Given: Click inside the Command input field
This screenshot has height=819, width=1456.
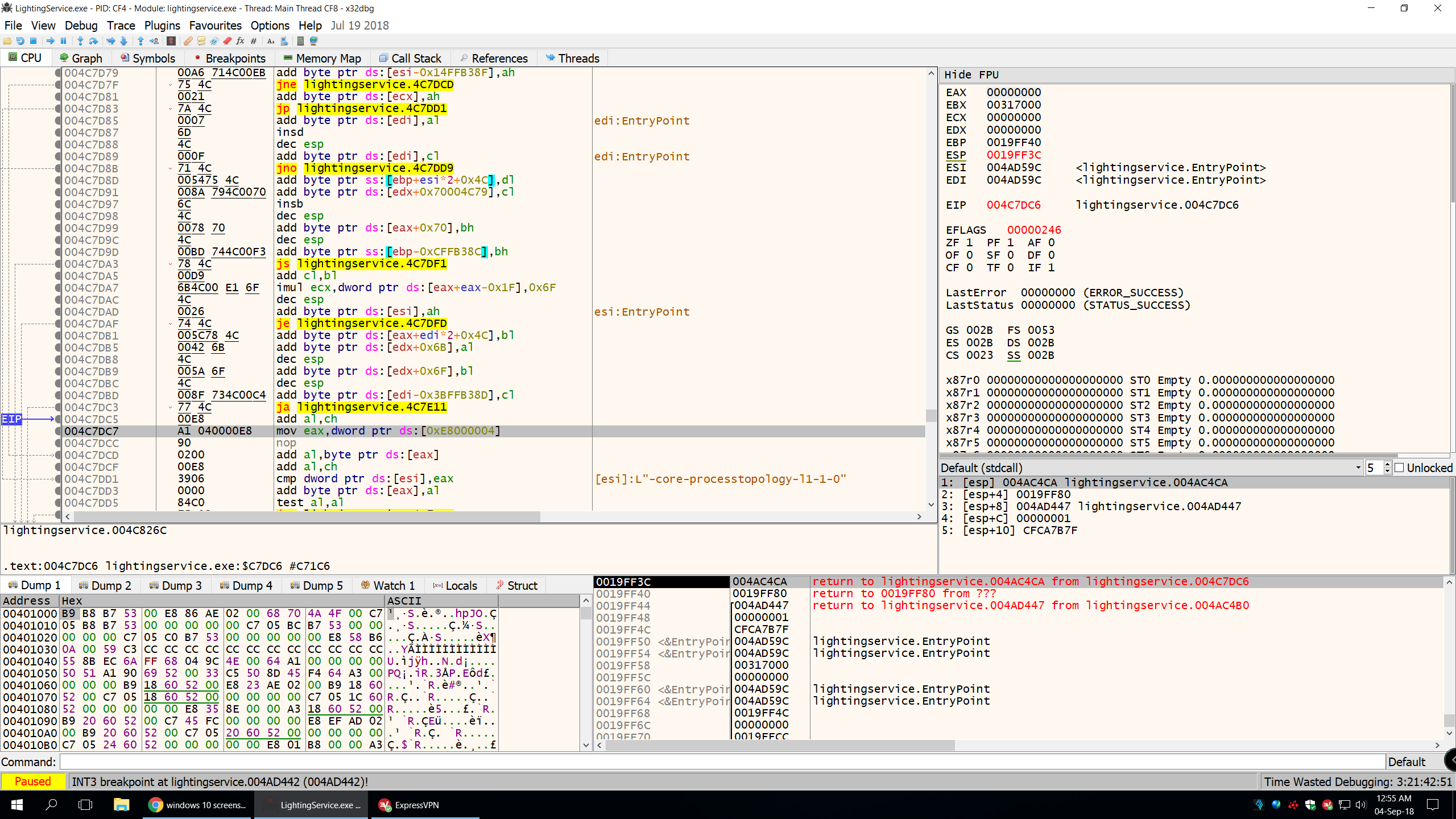Looking at the screenshot, I should [x=455, y=762].
